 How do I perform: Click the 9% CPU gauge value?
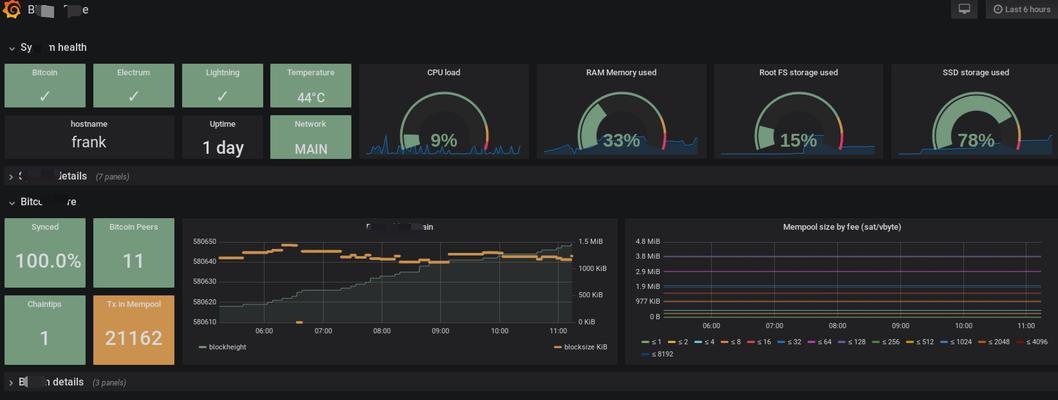(x=443, y=140)
